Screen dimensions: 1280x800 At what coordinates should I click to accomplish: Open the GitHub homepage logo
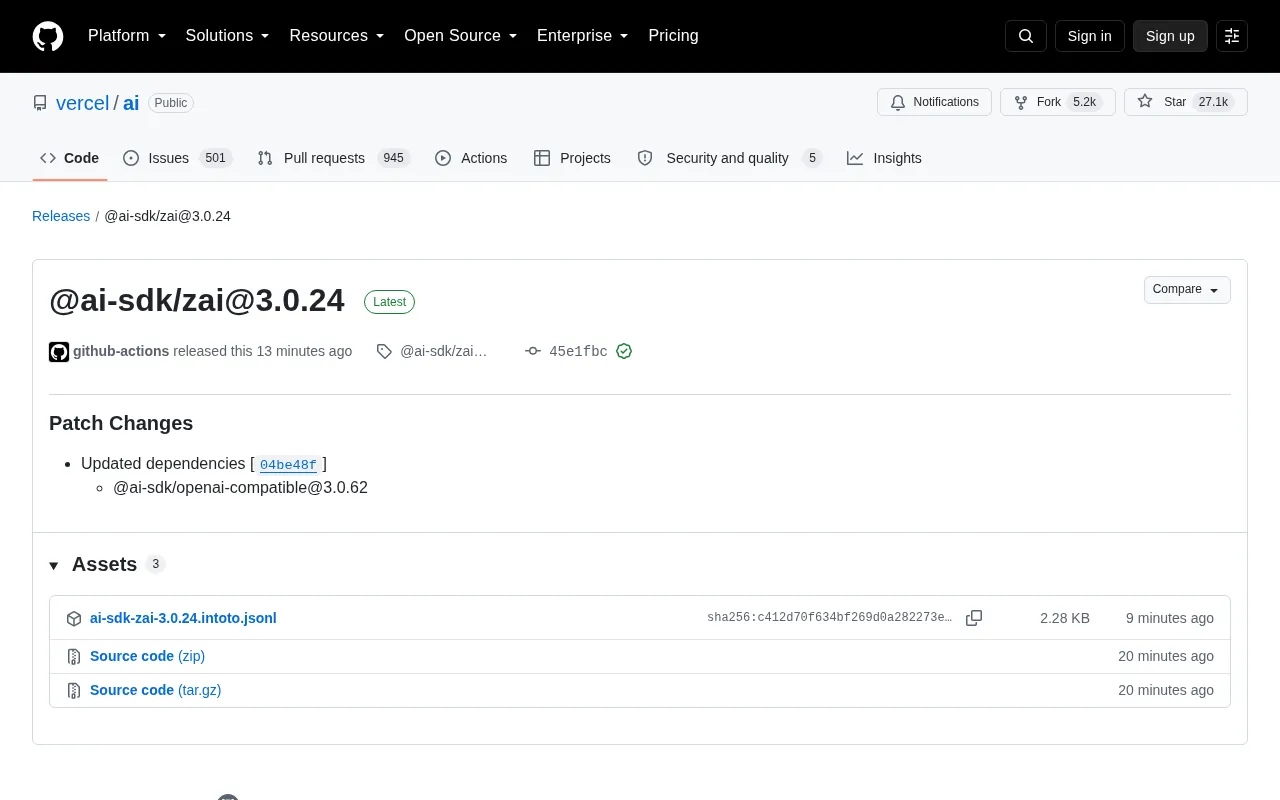coord(48,36)
